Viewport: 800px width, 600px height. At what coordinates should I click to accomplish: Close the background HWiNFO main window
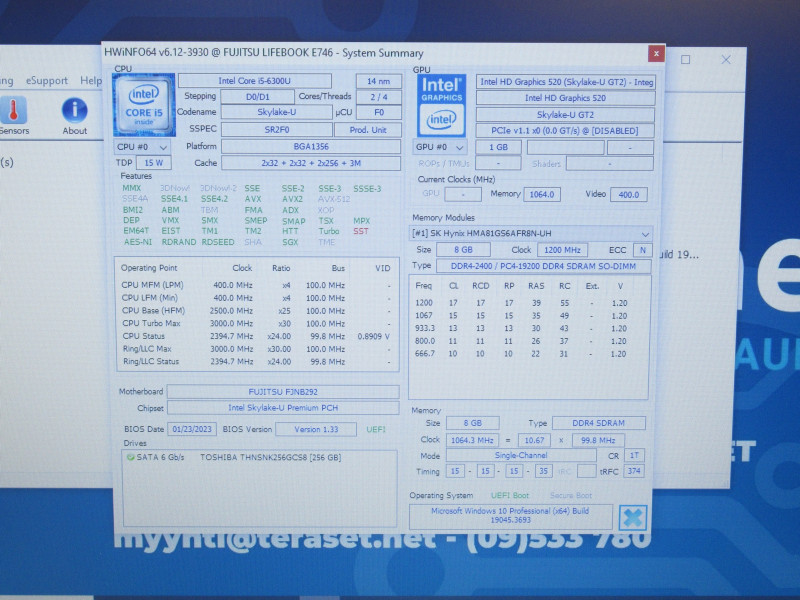[x=726, y=60]
